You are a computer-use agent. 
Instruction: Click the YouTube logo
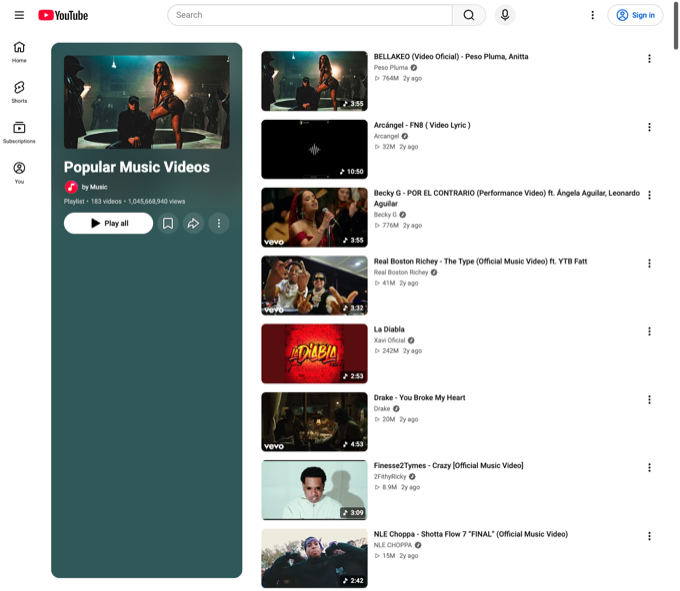click(63, 15)
